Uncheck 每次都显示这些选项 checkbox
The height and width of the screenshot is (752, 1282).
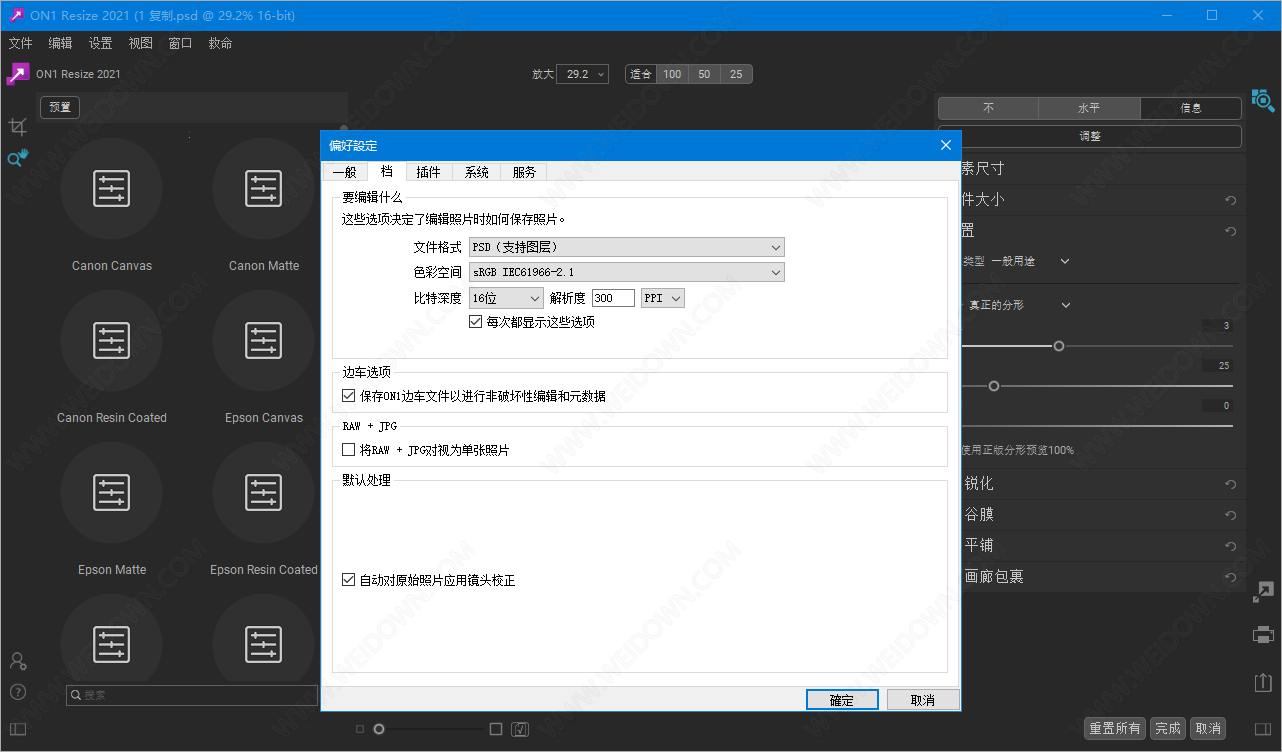tap(476, 322)
